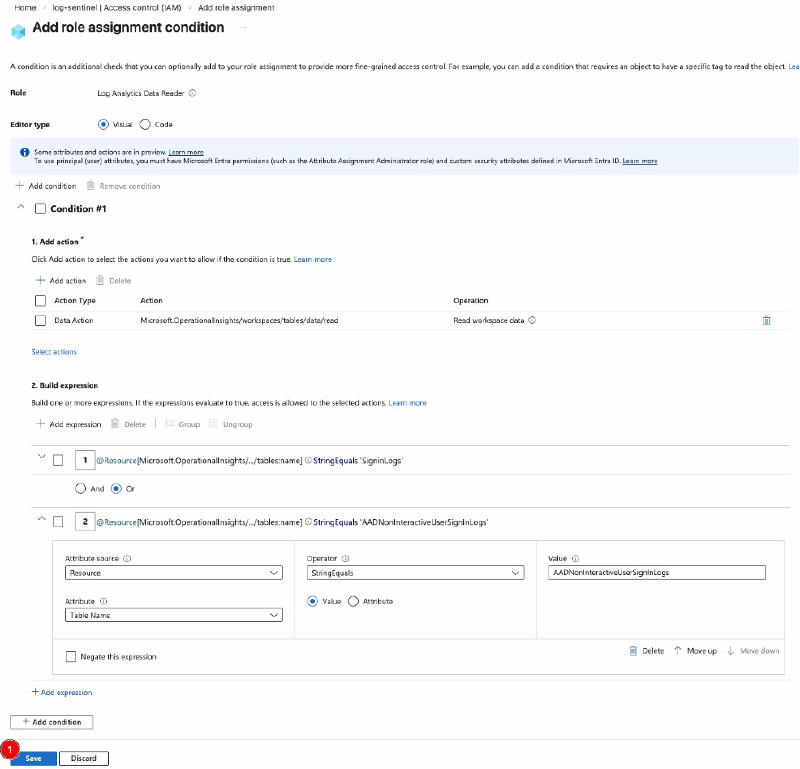Image resolution: width=800 pixels, height=769 pixels.
Task: Click the info icon next to Attribute source
Action: [127, 558]
